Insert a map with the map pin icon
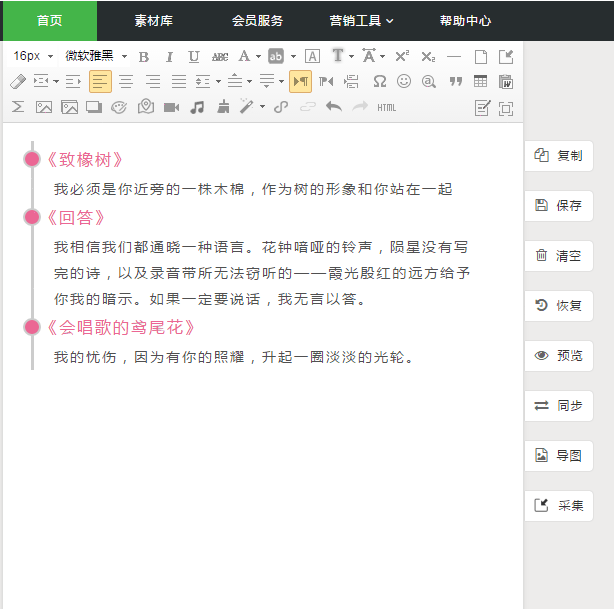 point(145,107)
